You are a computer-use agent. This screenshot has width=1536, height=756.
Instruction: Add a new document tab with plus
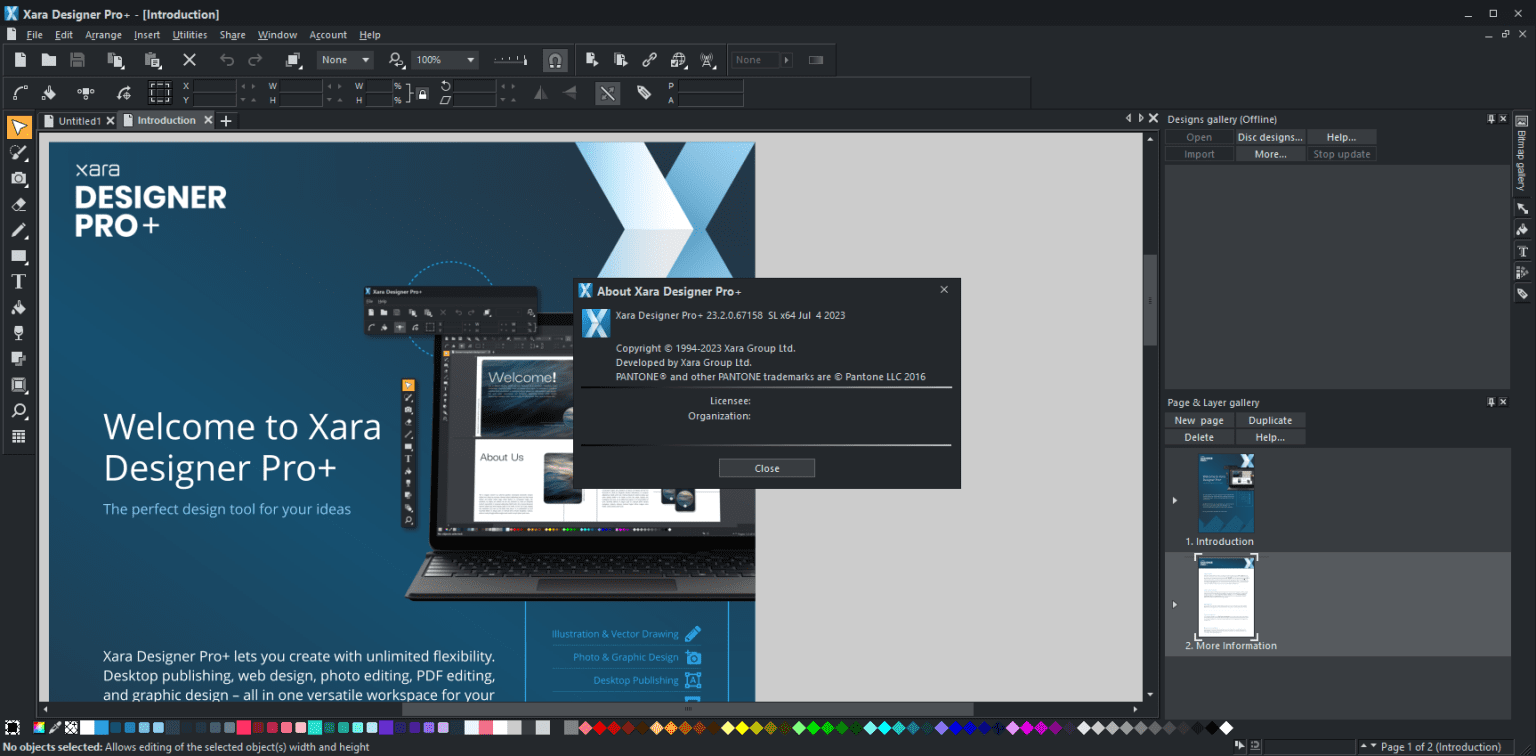pos(226,121)
